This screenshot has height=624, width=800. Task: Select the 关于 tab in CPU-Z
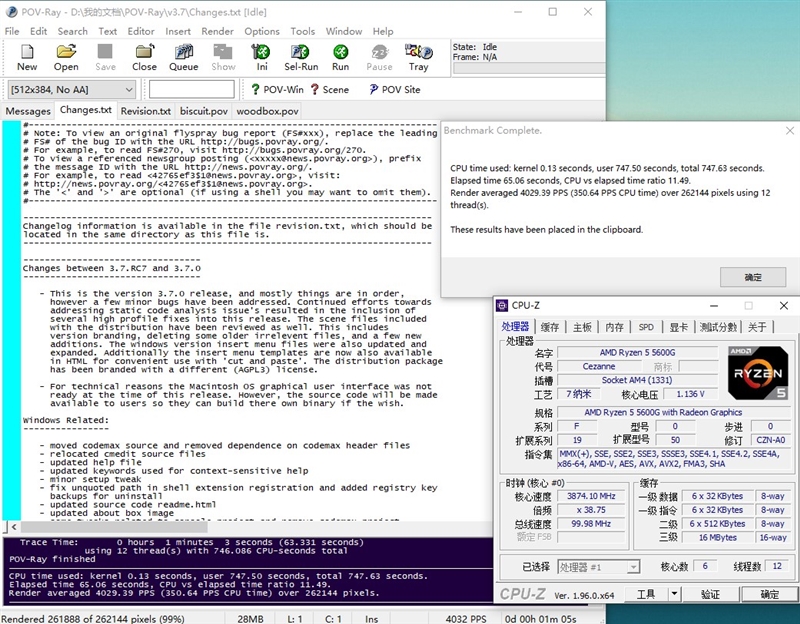pos(757,327)
